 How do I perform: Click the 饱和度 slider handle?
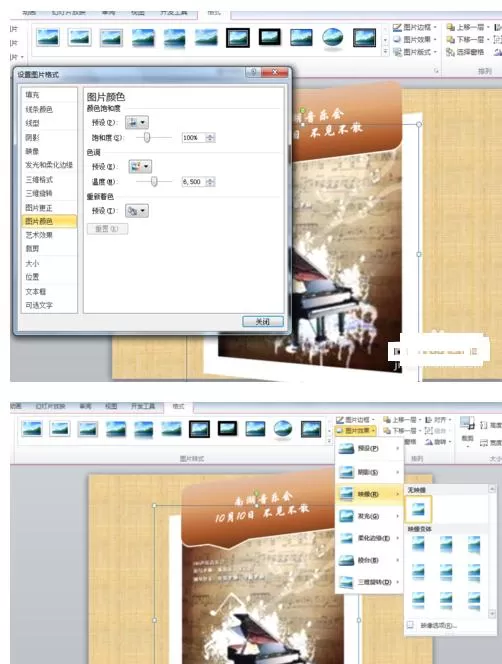click(x=147, y=137)
